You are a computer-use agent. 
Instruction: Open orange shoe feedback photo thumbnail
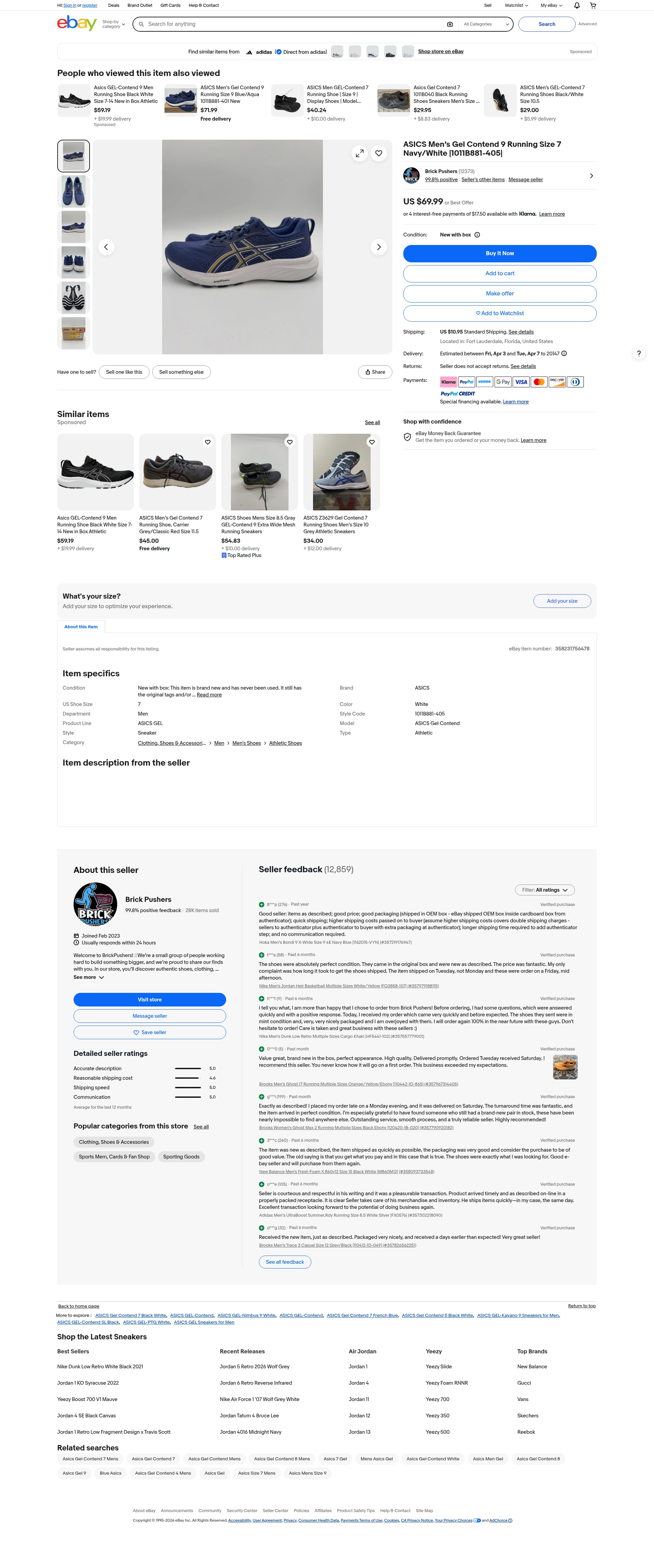[x=565, y=1067]
